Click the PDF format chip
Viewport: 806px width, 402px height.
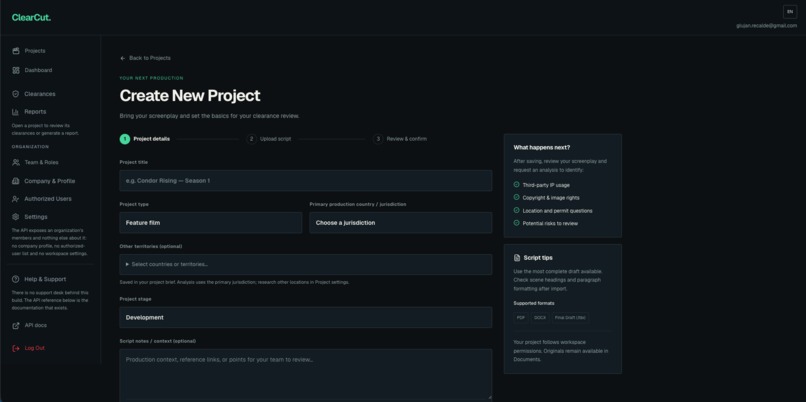521,318
